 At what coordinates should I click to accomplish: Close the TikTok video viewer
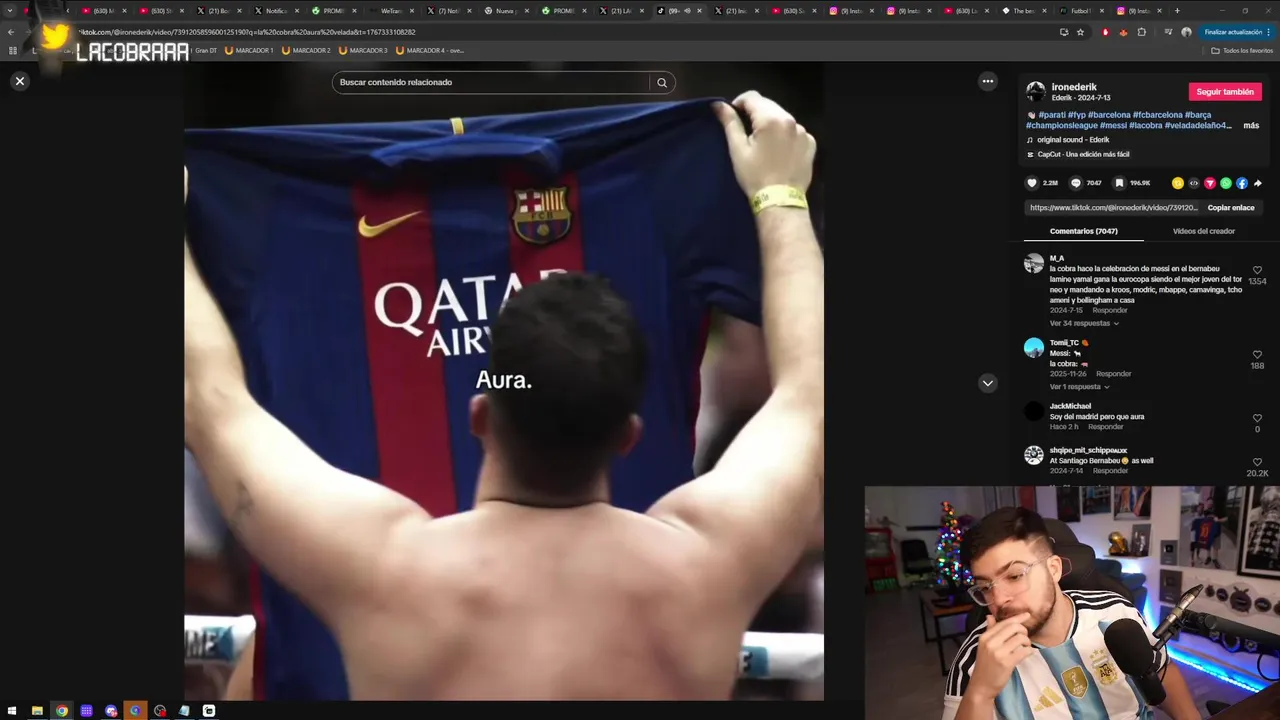click(20, 81)
